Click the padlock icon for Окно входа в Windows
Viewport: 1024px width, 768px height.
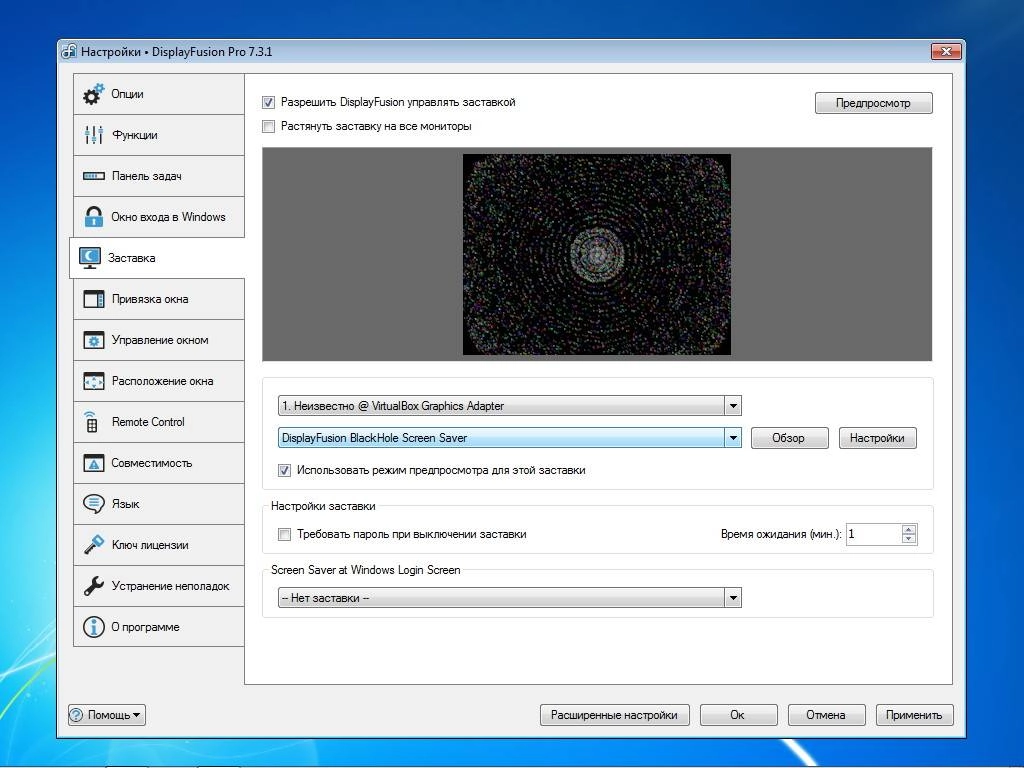[x=93, y=217]
